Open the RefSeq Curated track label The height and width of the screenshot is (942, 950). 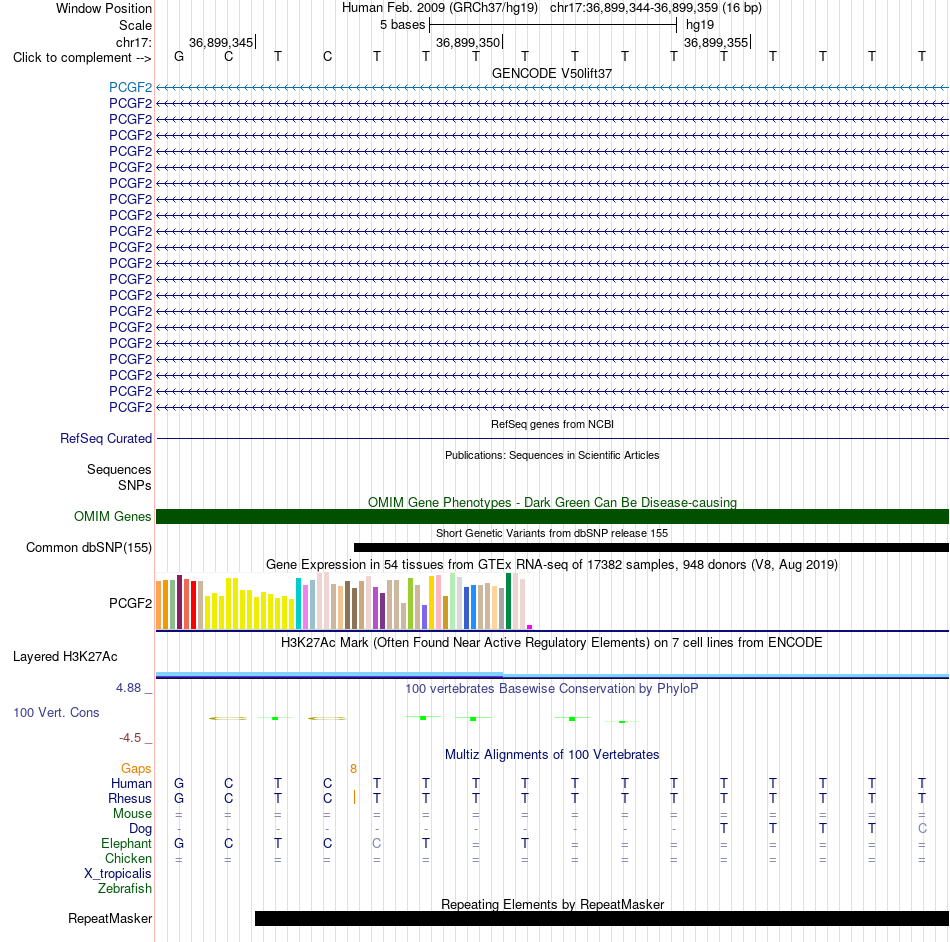(105, 439)
